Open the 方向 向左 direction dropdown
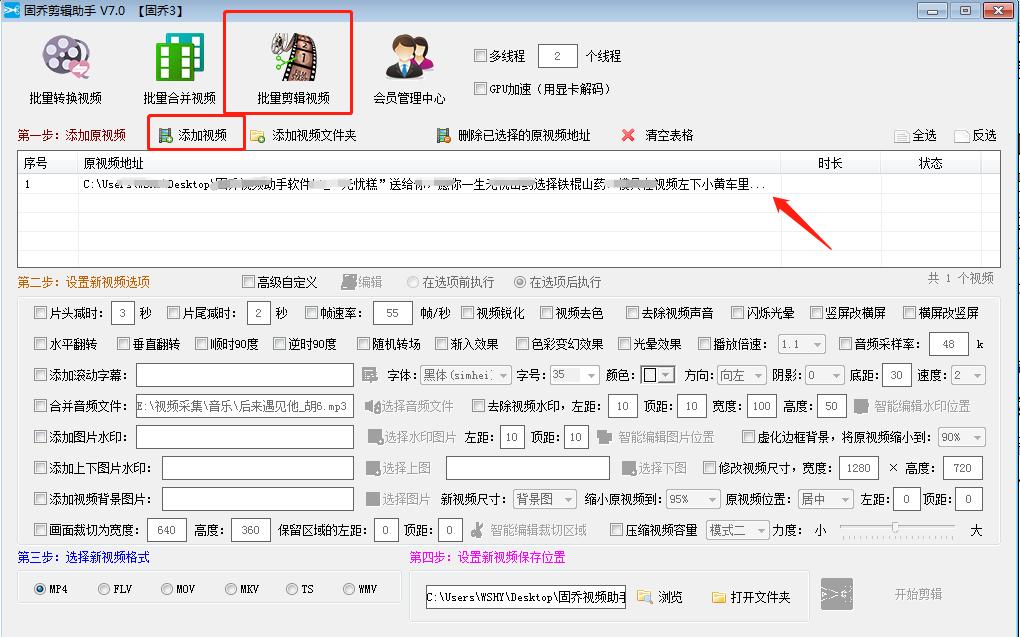Image resolution: width=1020 pixels, height=637 pixels. [x=742, y=375]
